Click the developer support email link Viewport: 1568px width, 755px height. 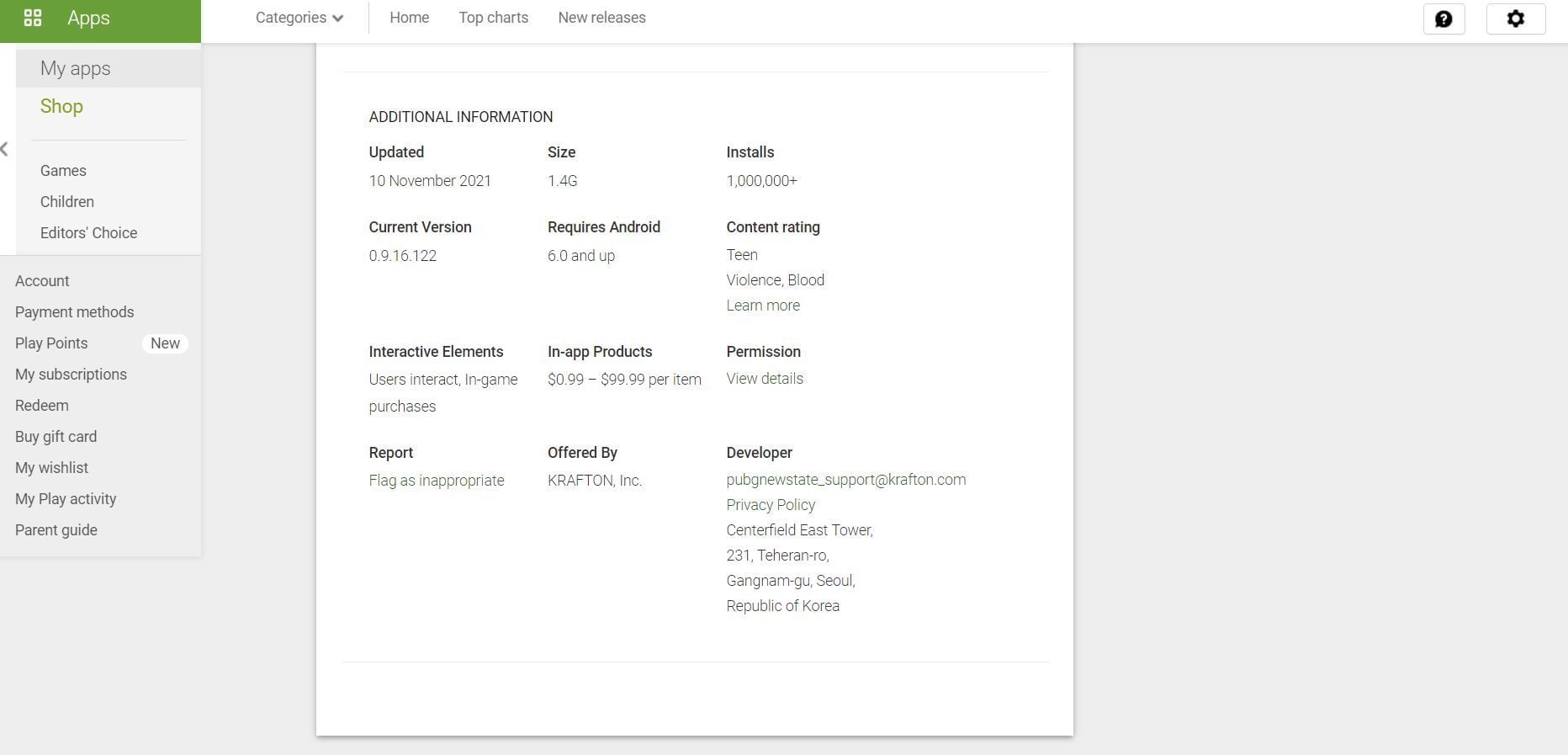pyautogui.click(x=845, y=480)
